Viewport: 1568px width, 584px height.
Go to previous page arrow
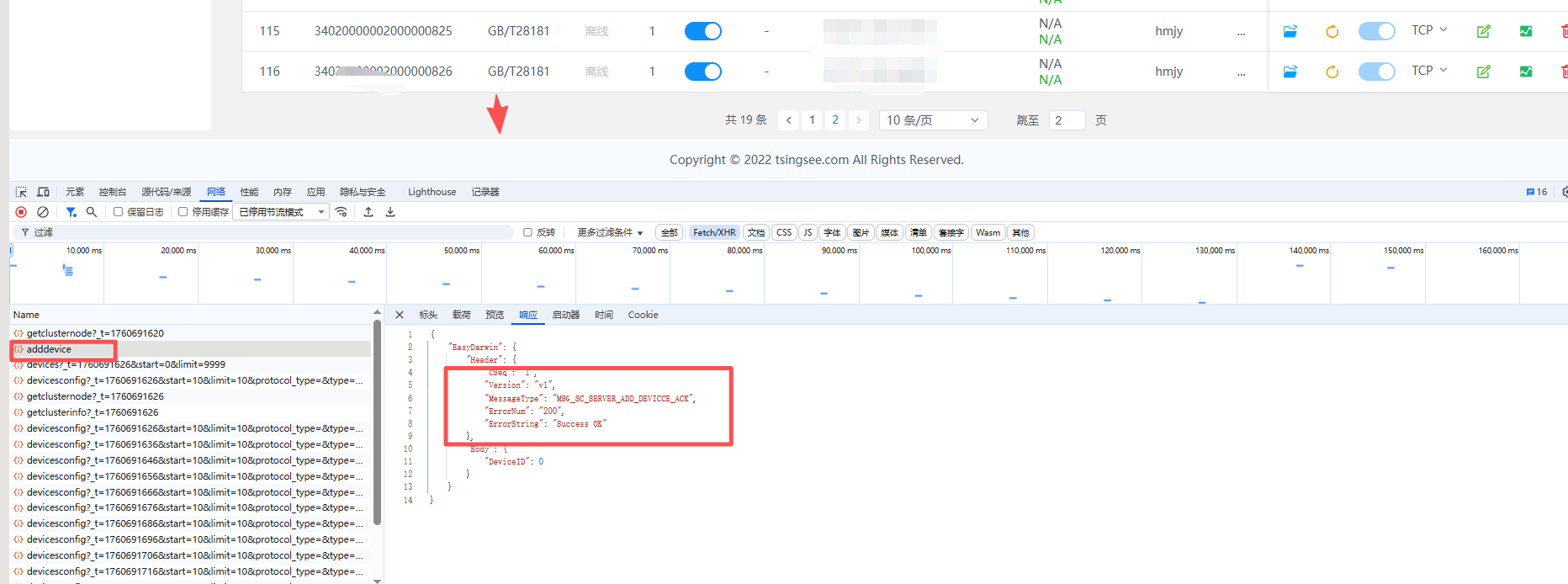click(x=788, y=120)
